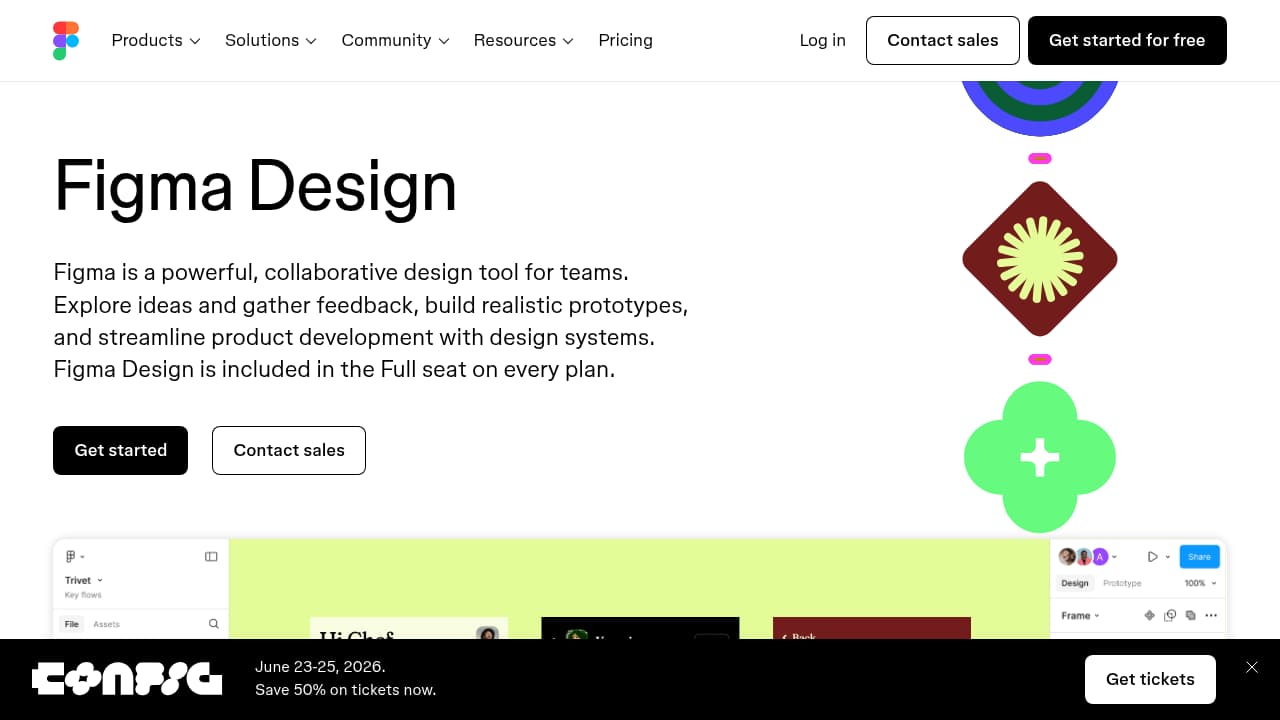Click the Figma logo in the top navbar

click(66, 40)
